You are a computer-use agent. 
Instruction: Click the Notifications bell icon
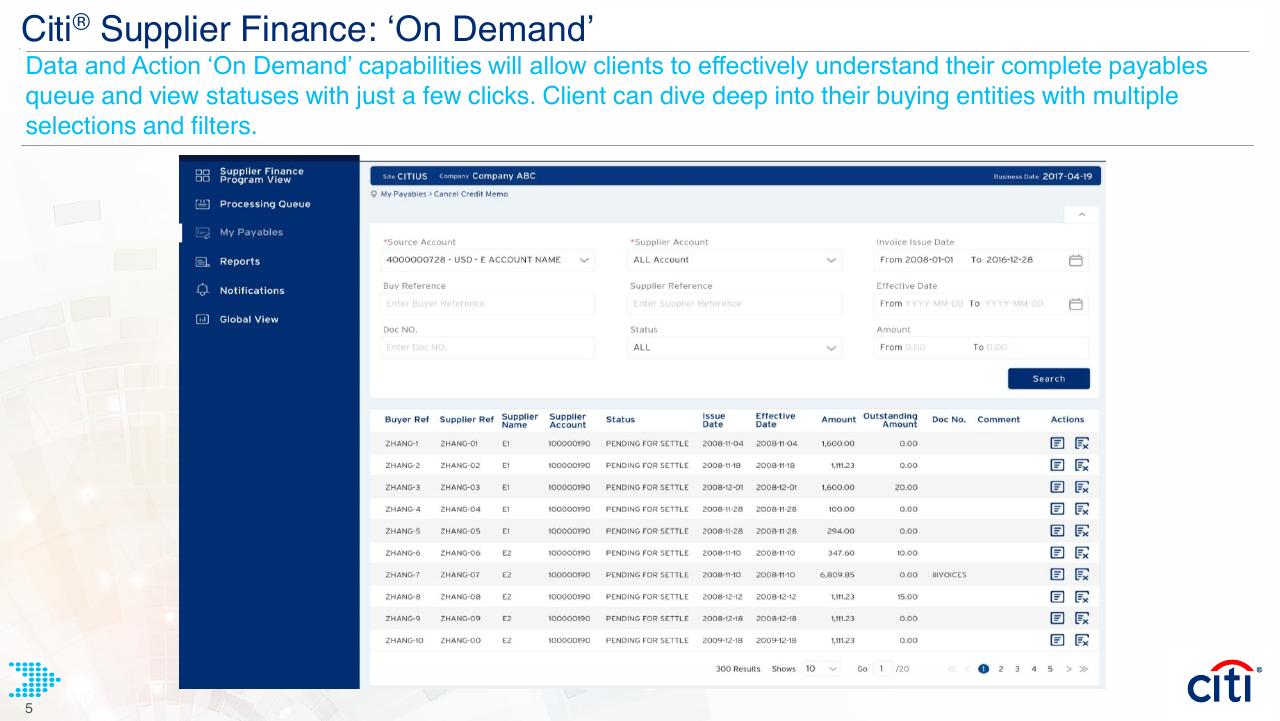pyautogui.click(x=203, y=290)
